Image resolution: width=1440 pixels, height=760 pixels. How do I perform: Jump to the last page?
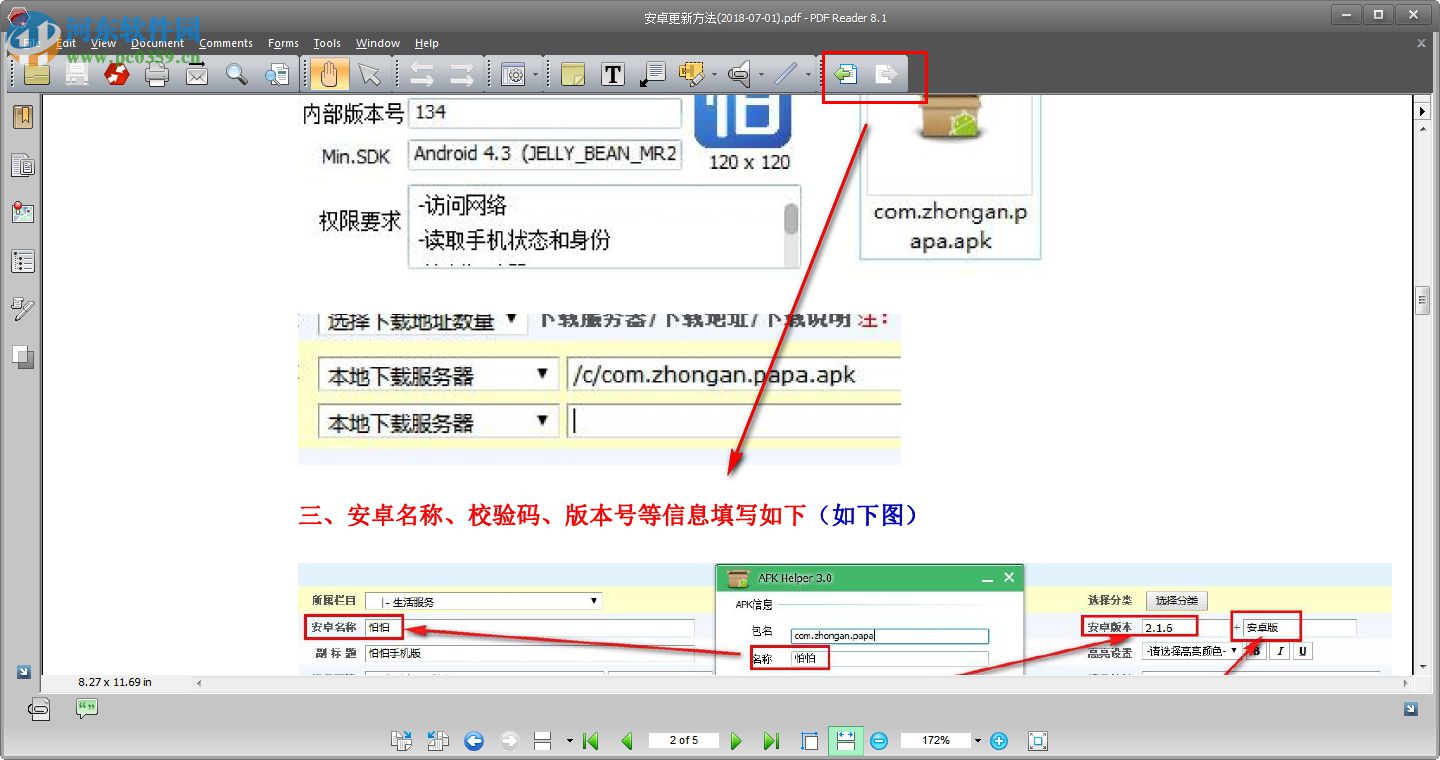pyautogui.click(x=771, y=741)
